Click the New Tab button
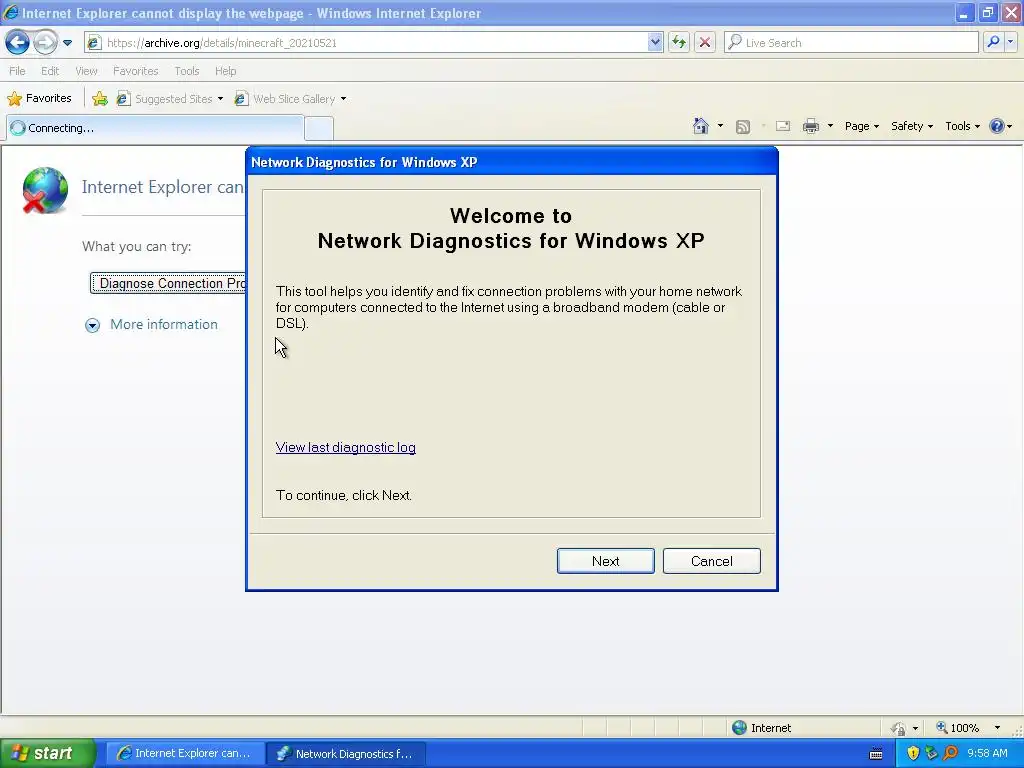Image resolution: width=1024 pixels, height=768 pixels. 319,128
